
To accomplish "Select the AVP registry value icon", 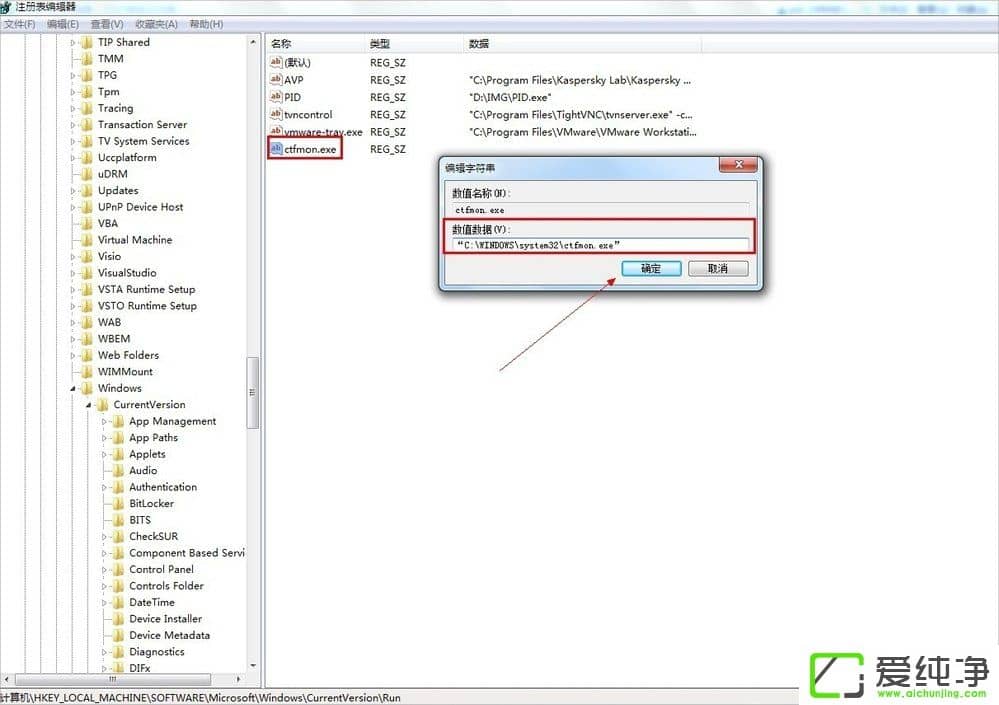I will 276,80.
